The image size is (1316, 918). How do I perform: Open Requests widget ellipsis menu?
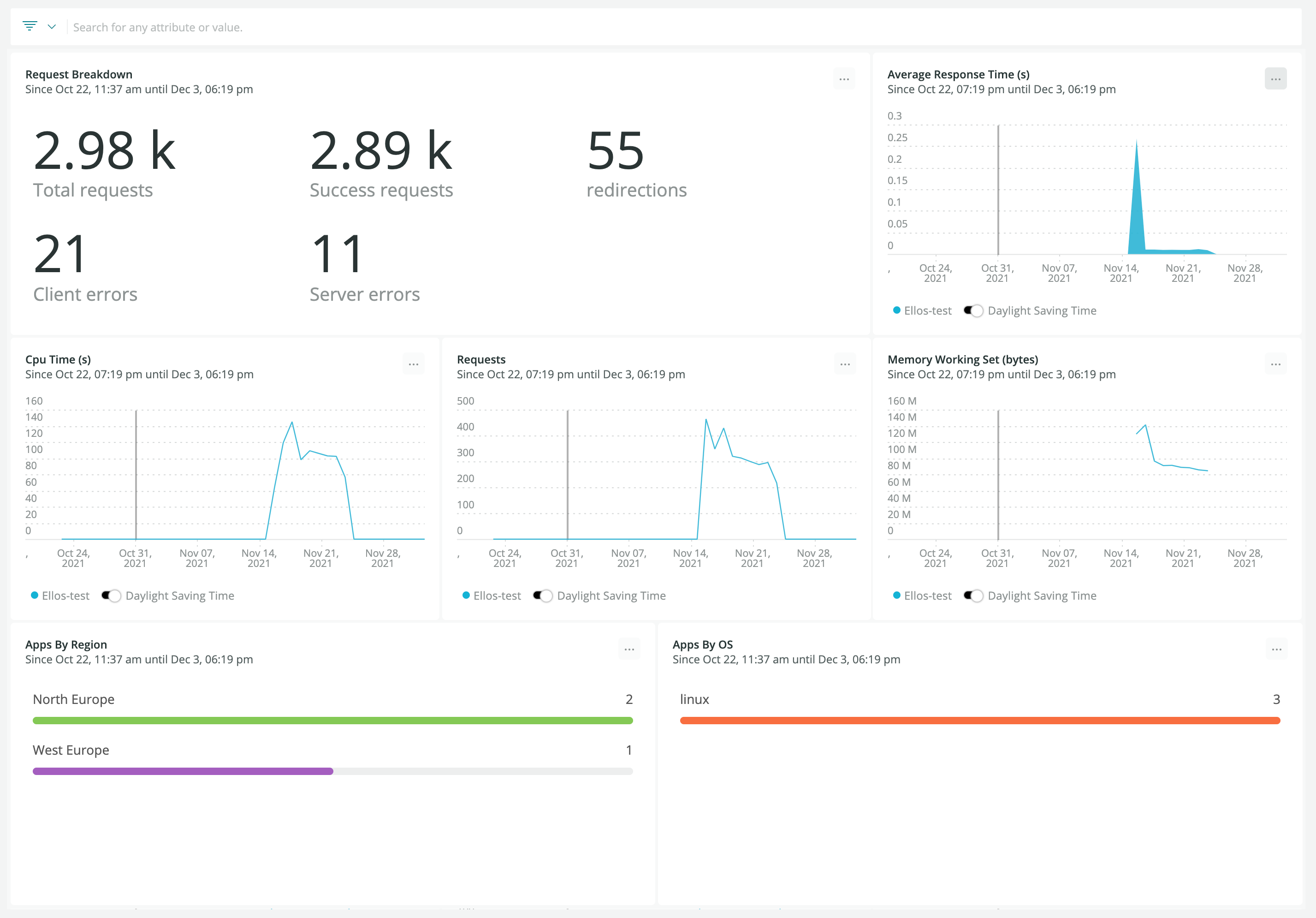[x=844, y=364]
